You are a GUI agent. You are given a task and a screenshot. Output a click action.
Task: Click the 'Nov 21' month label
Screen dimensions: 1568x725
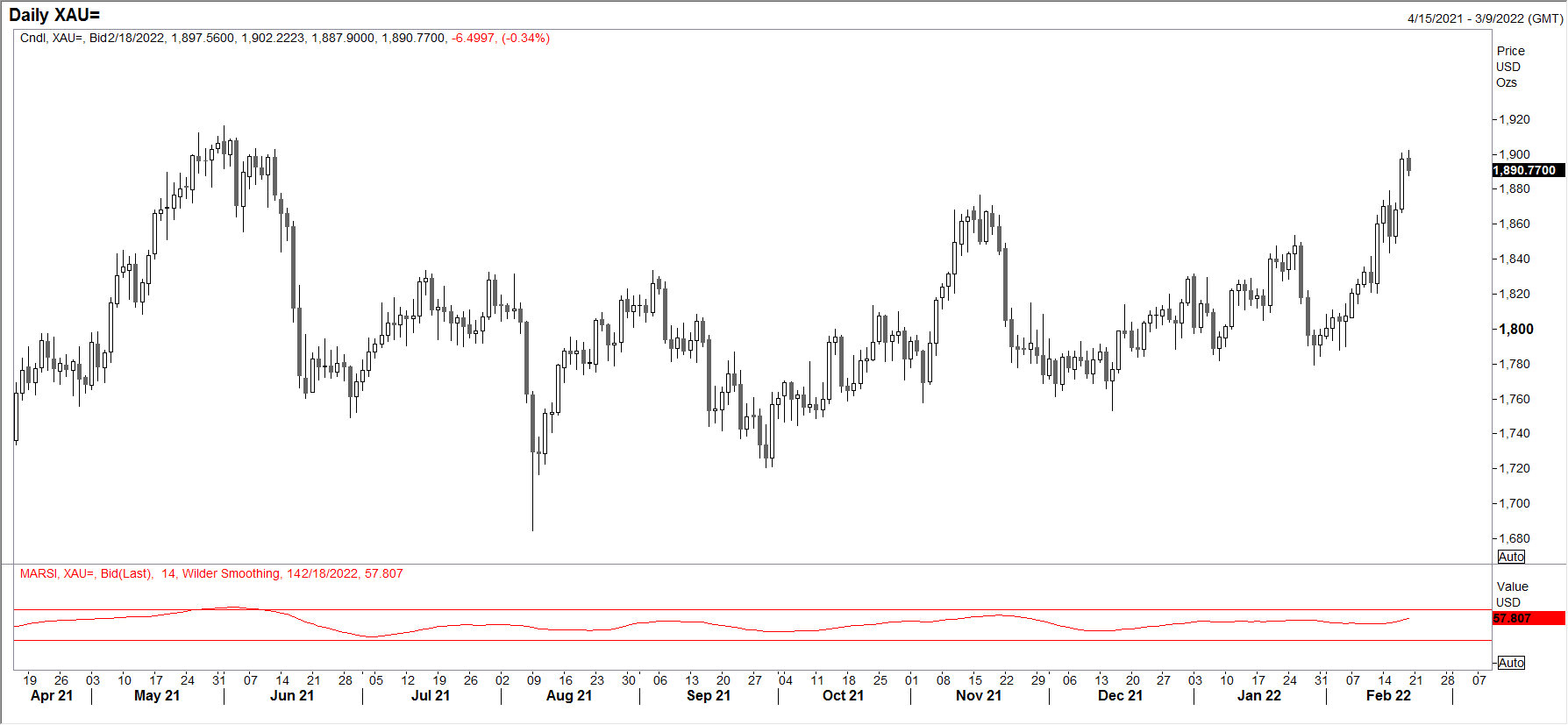coord(979,695)
